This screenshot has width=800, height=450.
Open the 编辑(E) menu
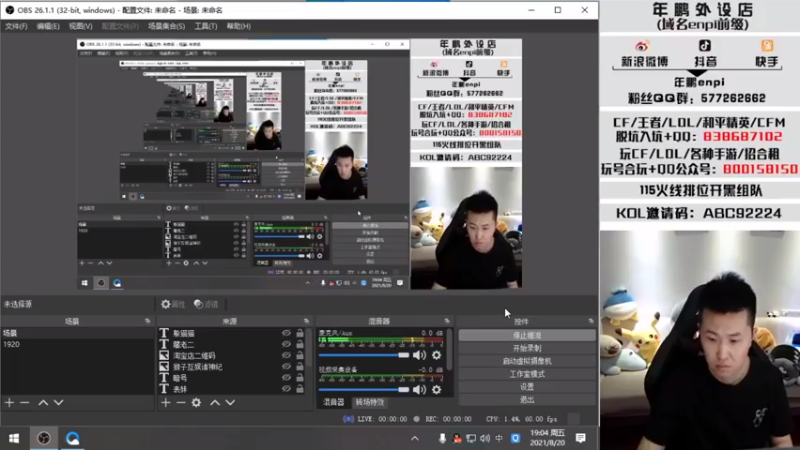click(x=48, y=26)
